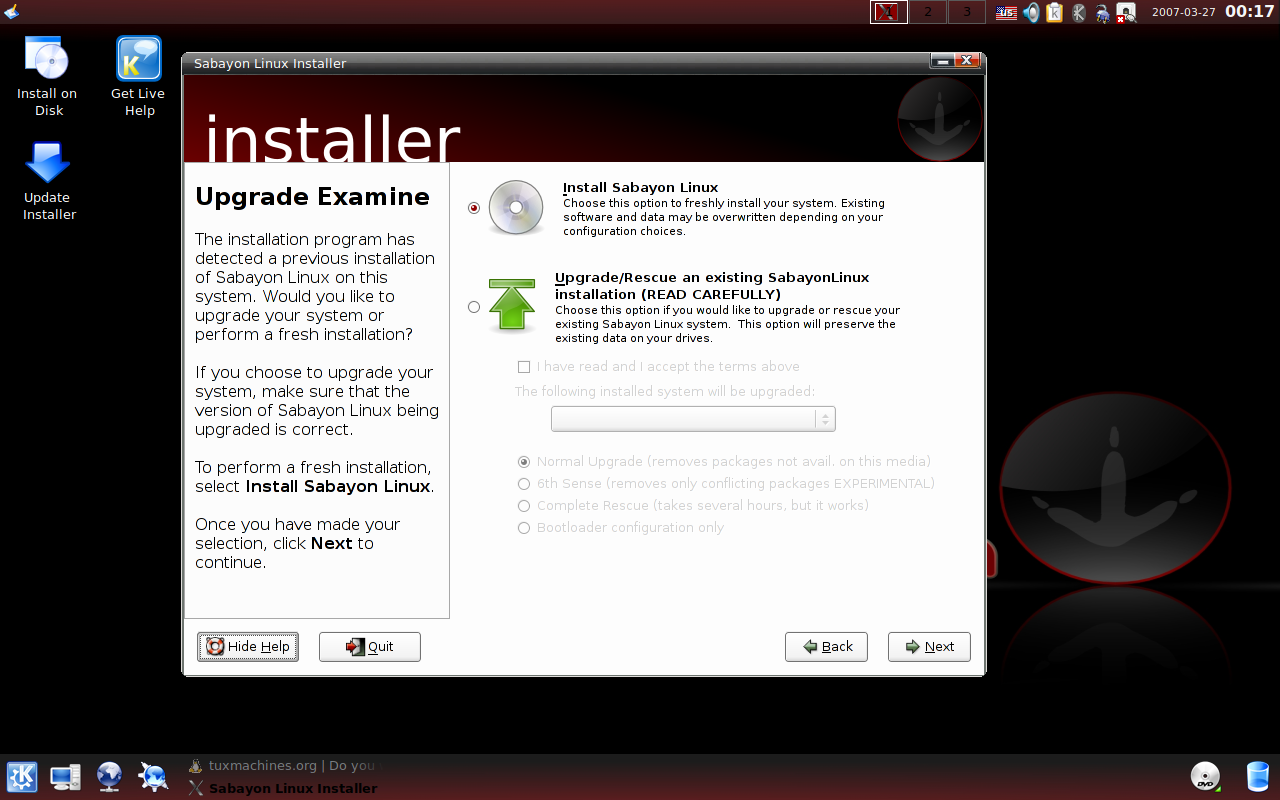The image size is (1280, 800).
Task: Open the DVD media icon in the panel
Action: (x=1205, y=777)
